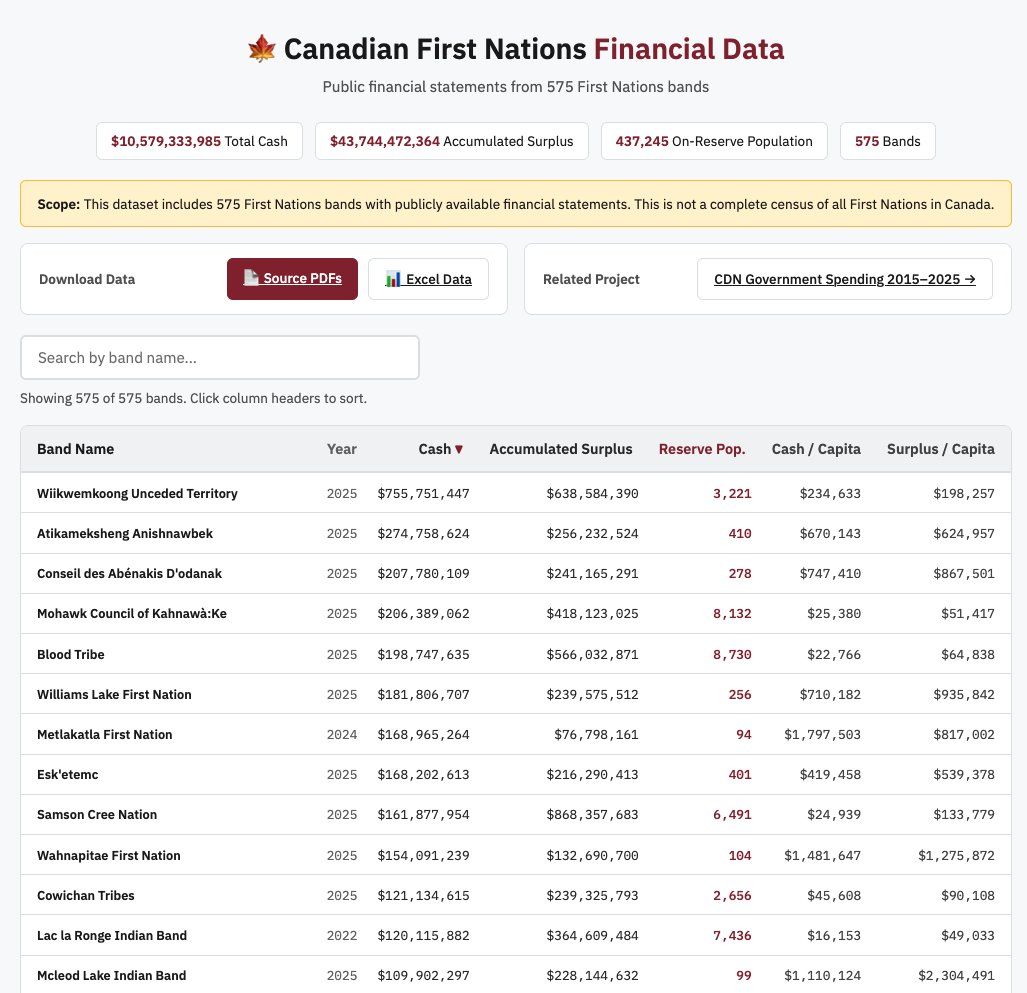This screenshot has height=993, width=1027.
Task: Click the subtitle about 575 First Nations bands
Action: coord(515,86)
